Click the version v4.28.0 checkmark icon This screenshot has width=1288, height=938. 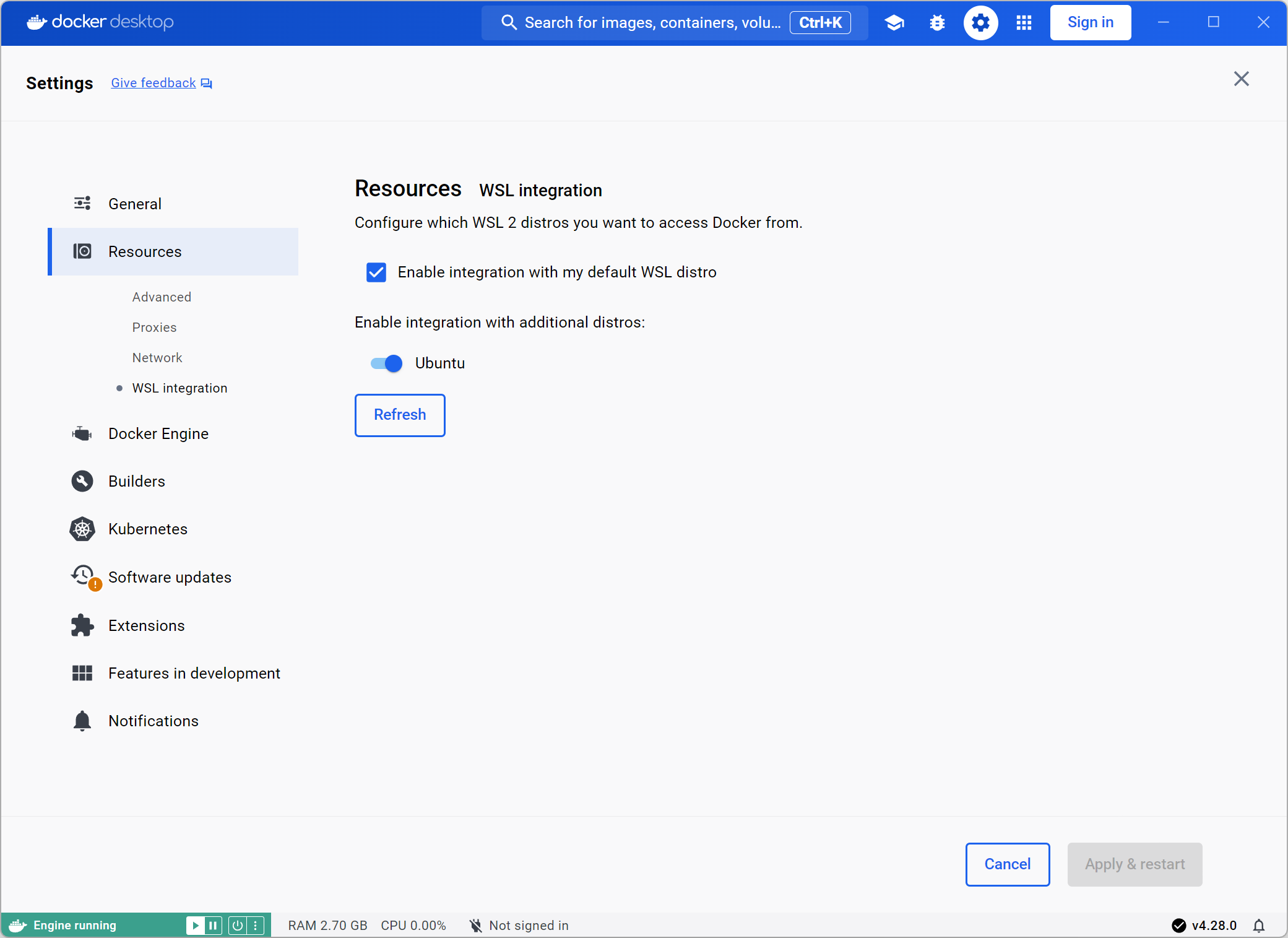[x=1178, y=926]
